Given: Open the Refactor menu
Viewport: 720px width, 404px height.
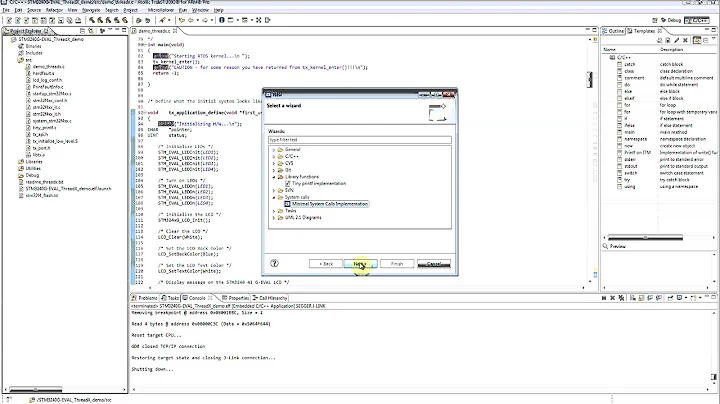Looking at the screenshot, I should pos(54,10).
